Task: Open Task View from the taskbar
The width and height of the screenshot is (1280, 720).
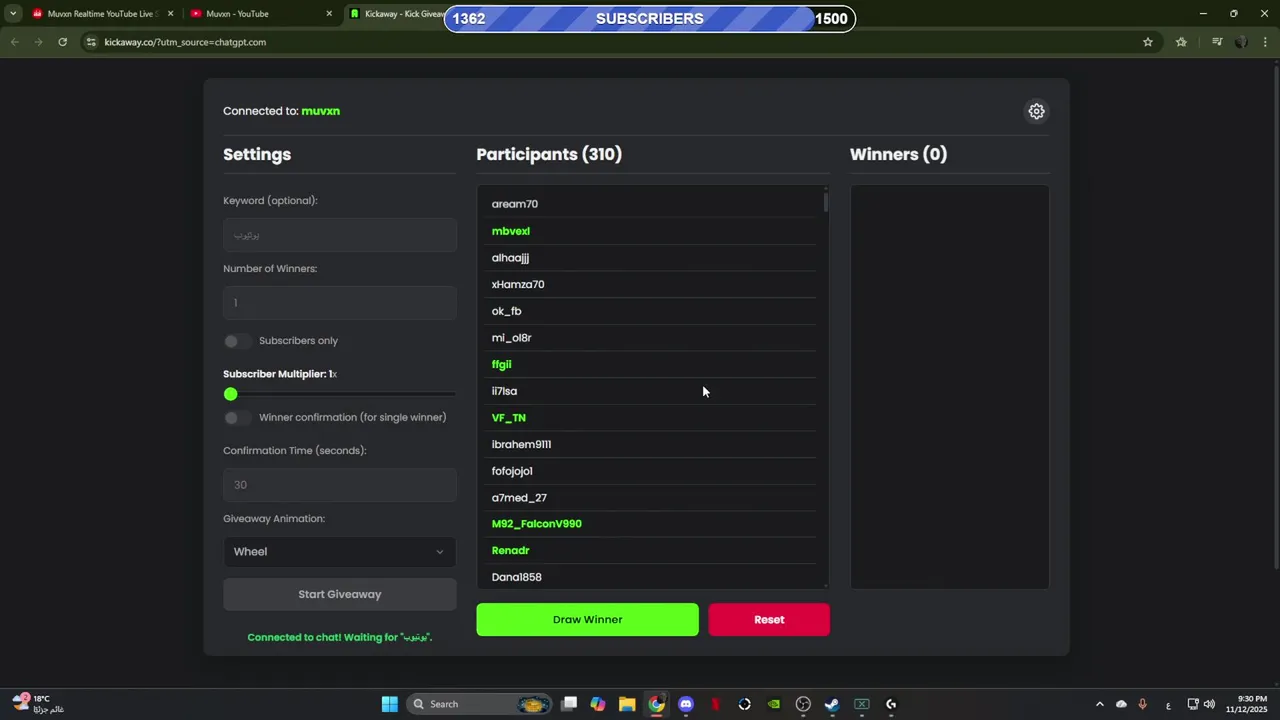Action: click(569, 704)
